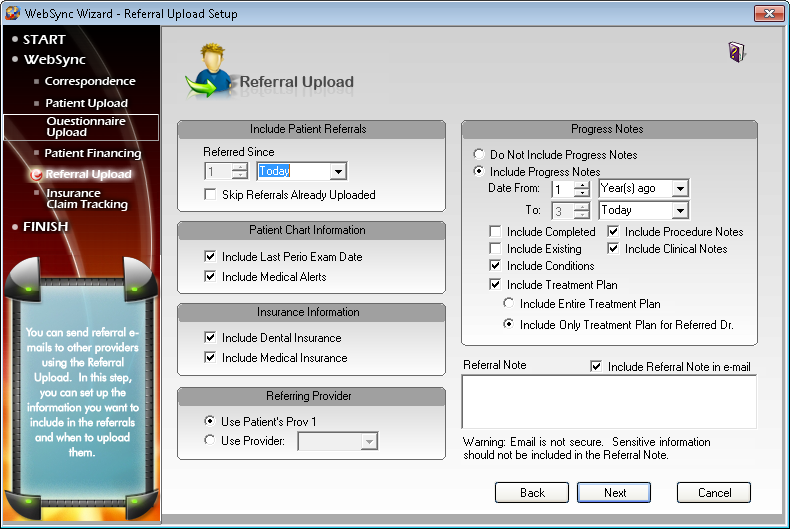This screenshot has width=790, height=529.
Task: Expand the Date From Year(s) ago dropdown
Action: point(680,189)
